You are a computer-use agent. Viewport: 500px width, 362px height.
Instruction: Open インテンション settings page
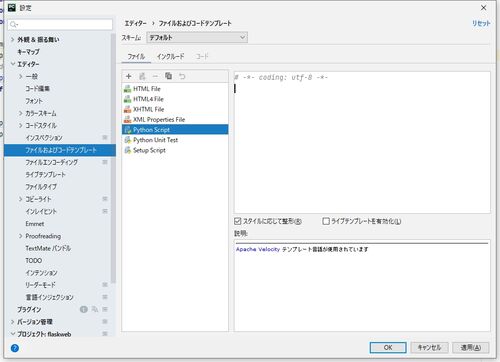[41, 273]
